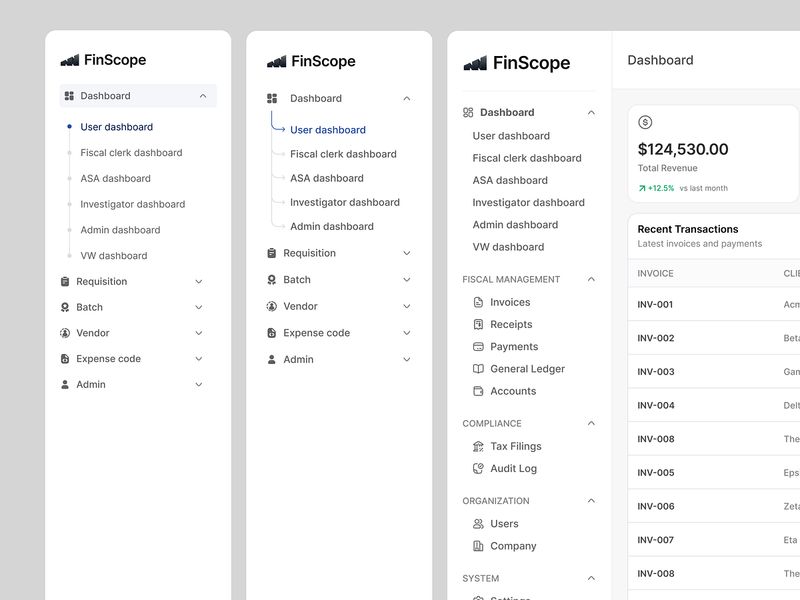This screenshot has height=600, width=800.
Task: Click the $124,530.00 Total Revenue value
Action: click(683, 149)
